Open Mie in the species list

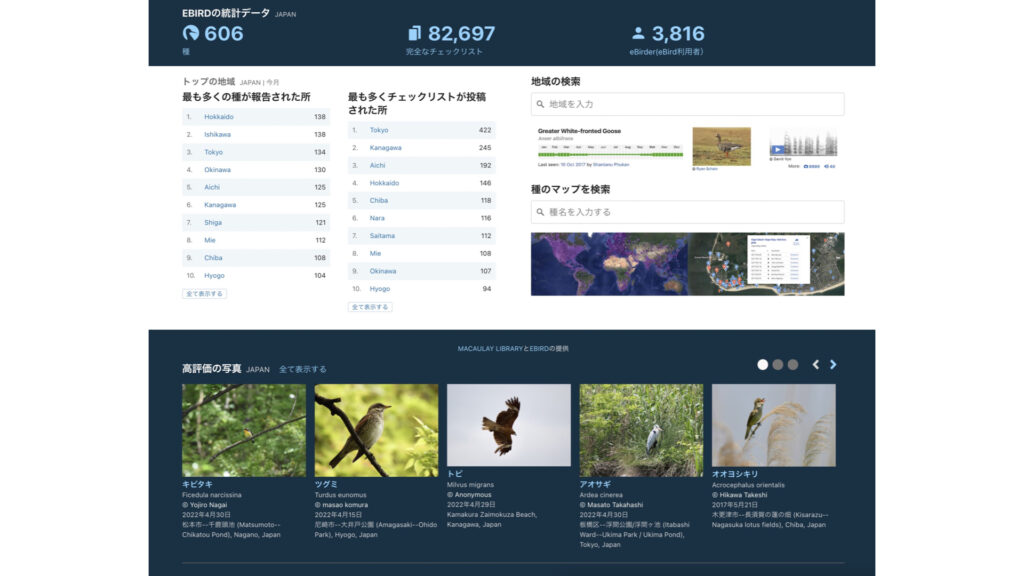pos(210,240)
